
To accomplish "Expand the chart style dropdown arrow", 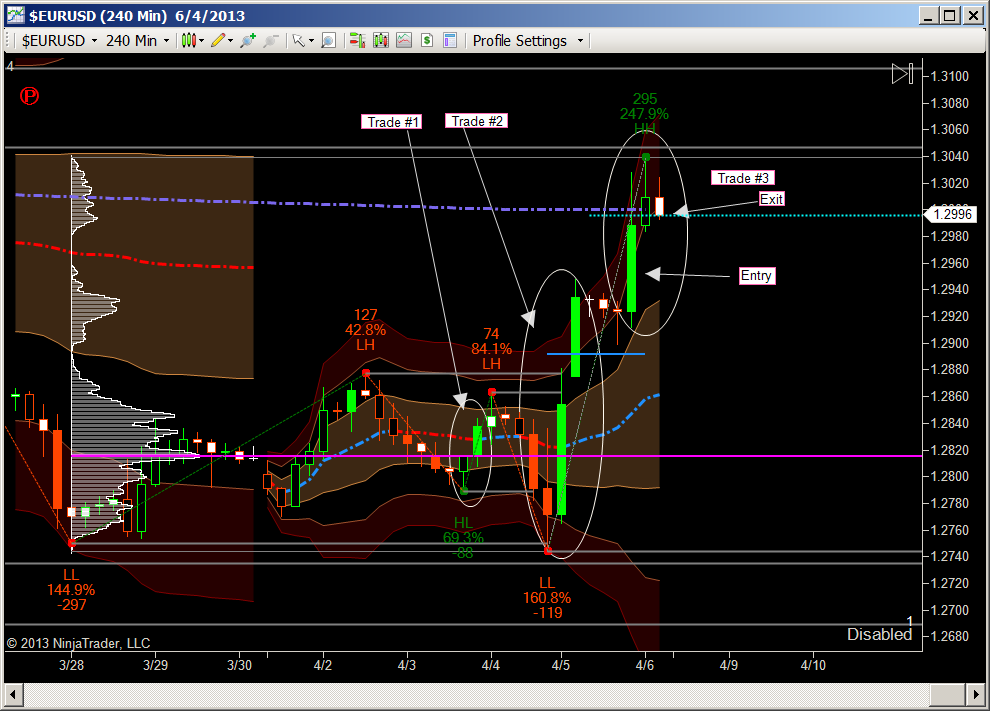I will pyautogui.click(x=202, y=41).
